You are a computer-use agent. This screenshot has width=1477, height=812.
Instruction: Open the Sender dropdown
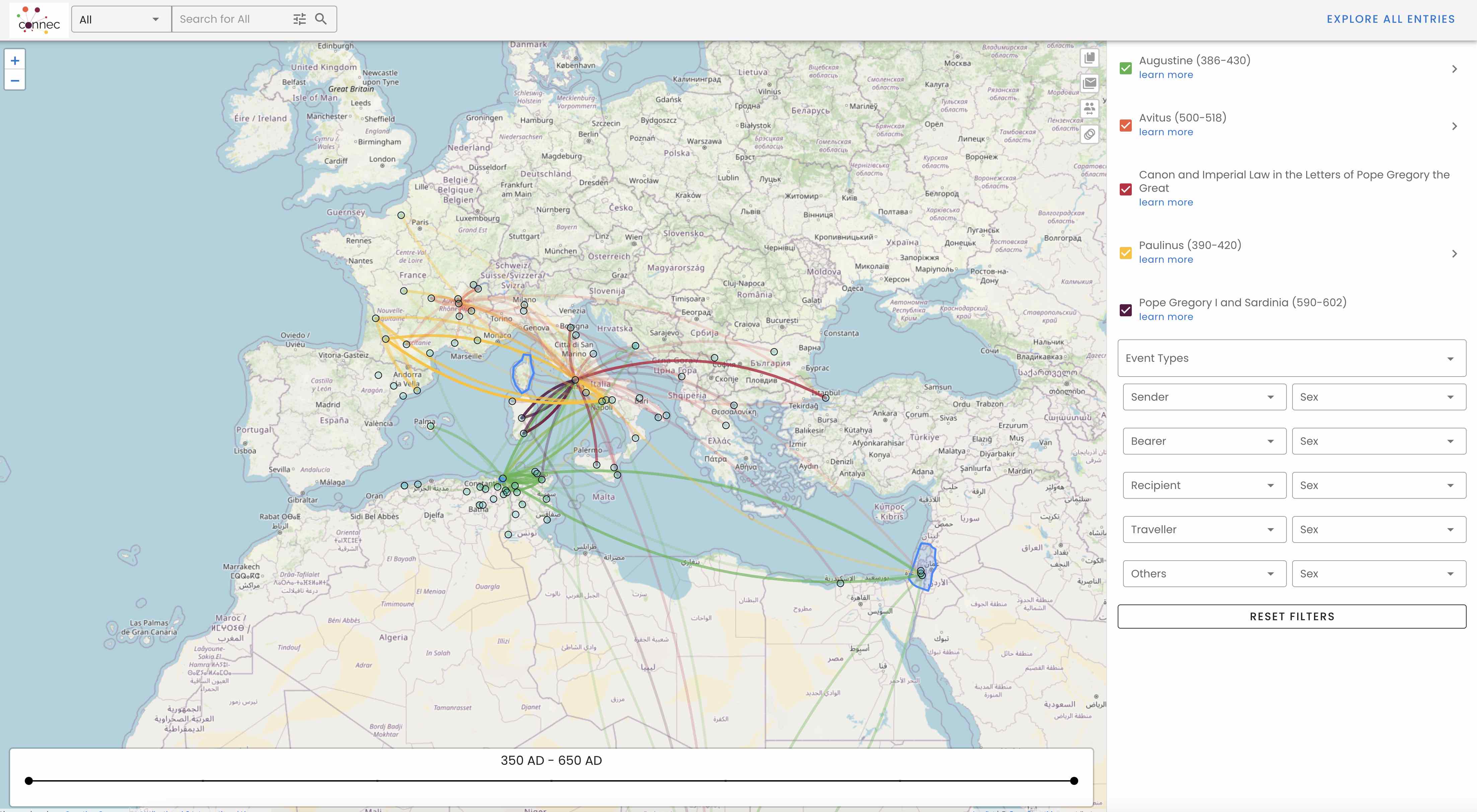(1204, 397)
